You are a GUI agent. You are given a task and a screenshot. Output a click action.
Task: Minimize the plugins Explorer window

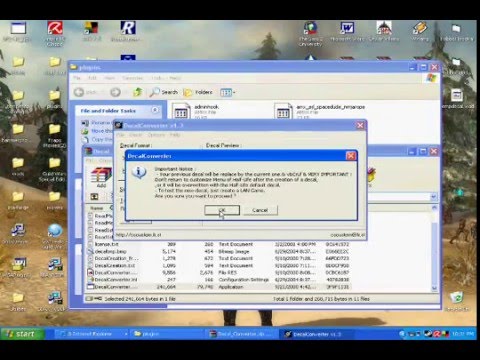click(413, 67)
